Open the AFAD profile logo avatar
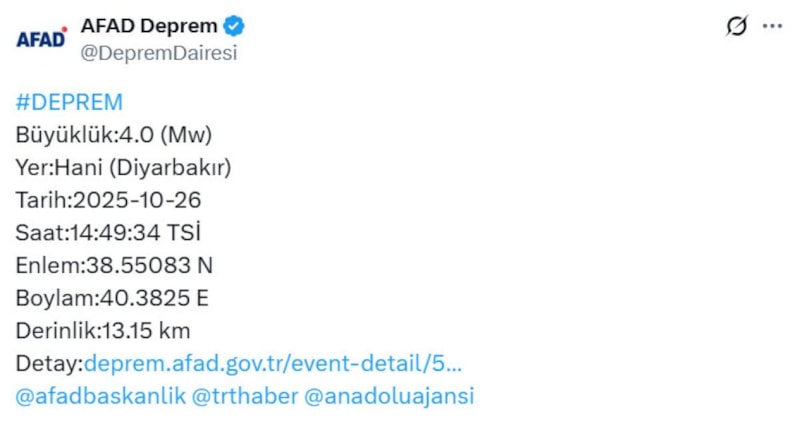 (42, 39)
